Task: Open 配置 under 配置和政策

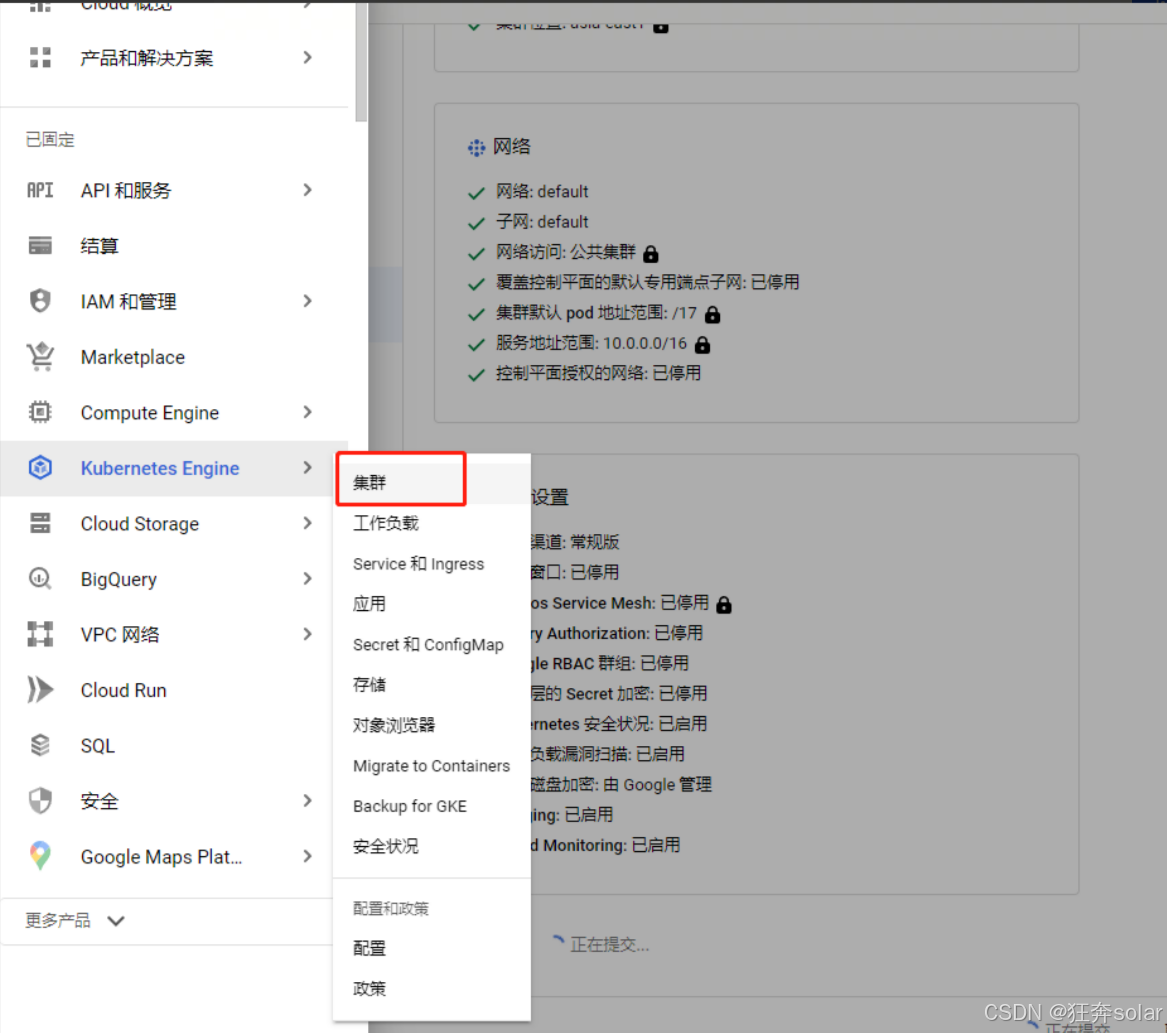Action: click(x=432, y=948)
